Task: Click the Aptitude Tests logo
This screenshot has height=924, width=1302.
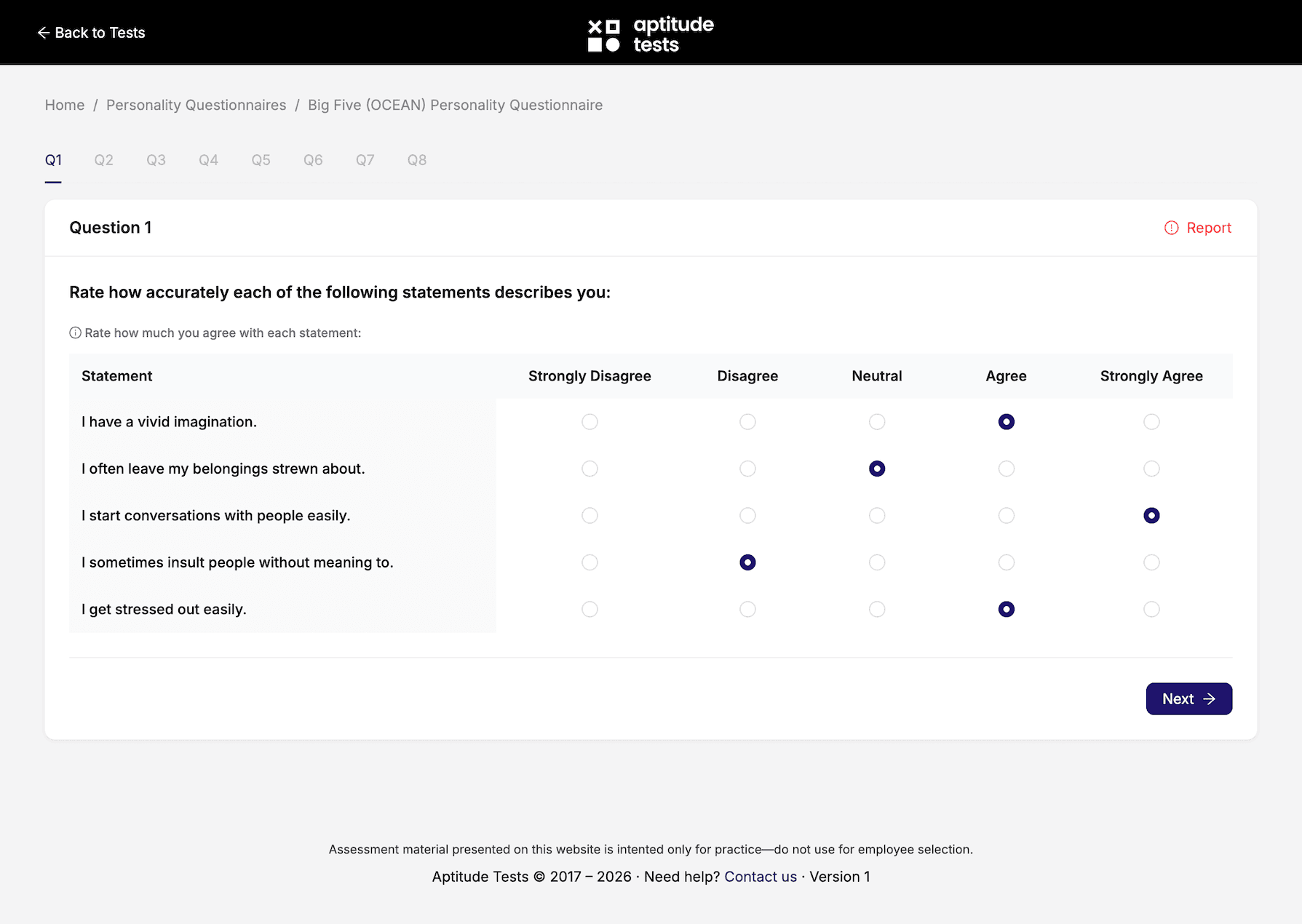Action: coord(651,34)
